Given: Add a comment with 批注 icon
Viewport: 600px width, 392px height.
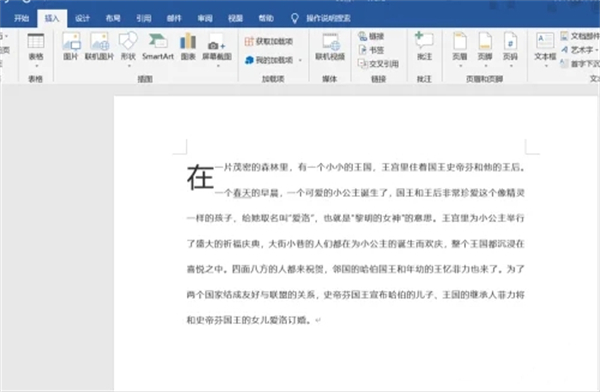Looking at the screenshot, I should tap(424, 46).
